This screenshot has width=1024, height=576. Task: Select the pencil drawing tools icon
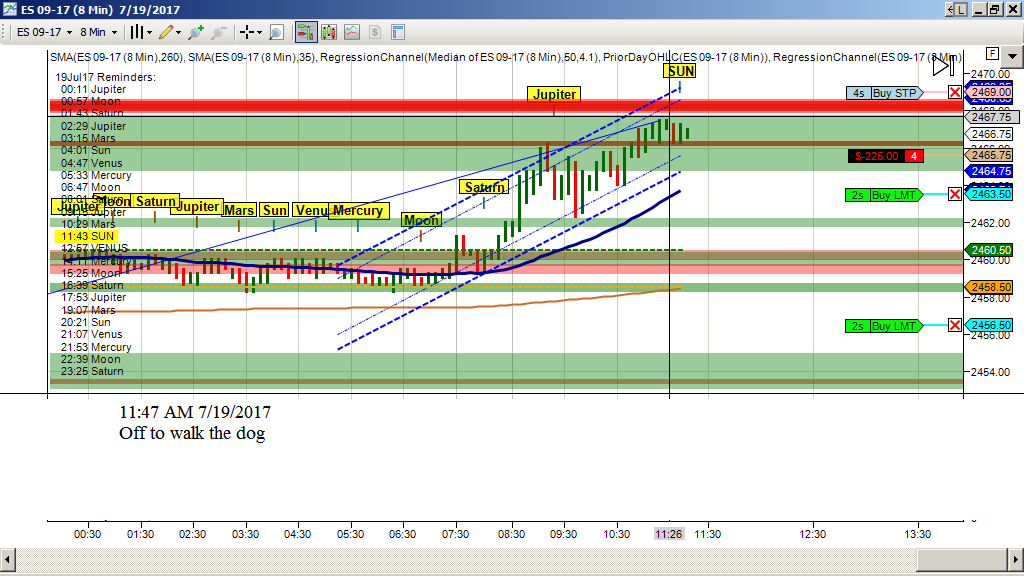tap(166, 32)
